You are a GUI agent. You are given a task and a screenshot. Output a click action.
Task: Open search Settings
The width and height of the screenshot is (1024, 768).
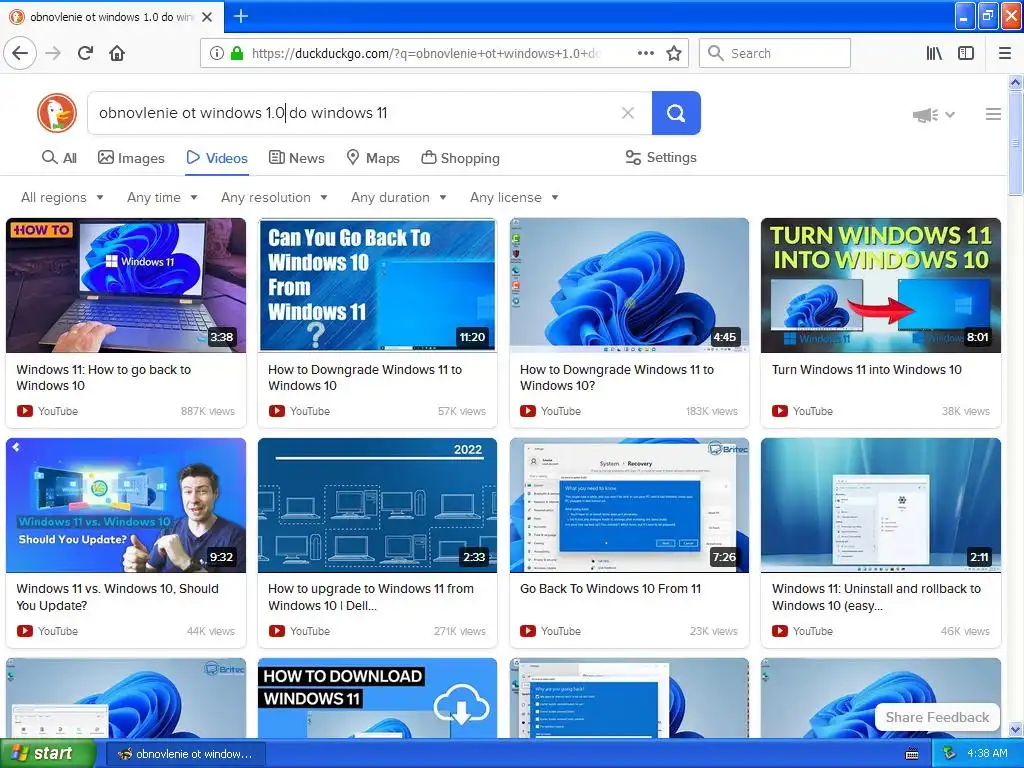(x=661, y=157)
